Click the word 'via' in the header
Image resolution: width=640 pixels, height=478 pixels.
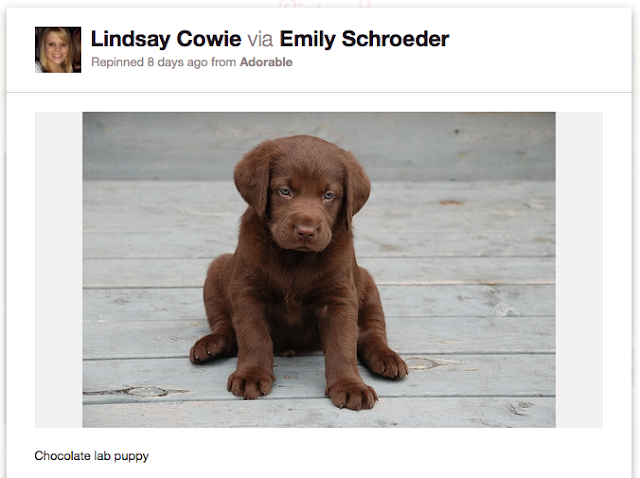click(260, 40)
